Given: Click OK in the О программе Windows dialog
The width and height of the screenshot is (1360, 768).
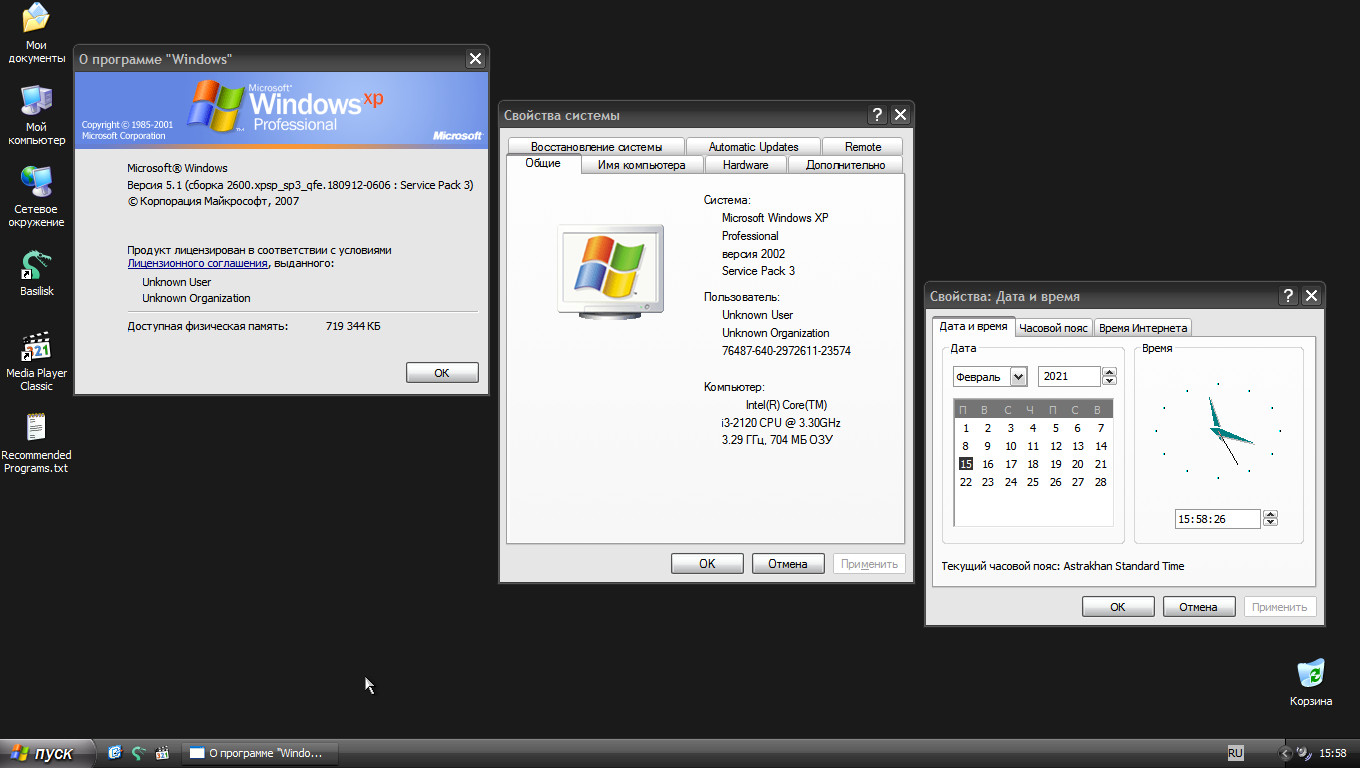Looking at the screenshot, I should click(442, 373).
